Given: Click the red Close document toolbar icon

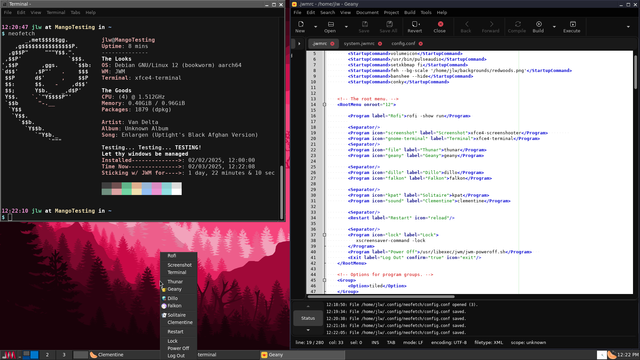Looking at the screenshot, I should coord(440,24).
